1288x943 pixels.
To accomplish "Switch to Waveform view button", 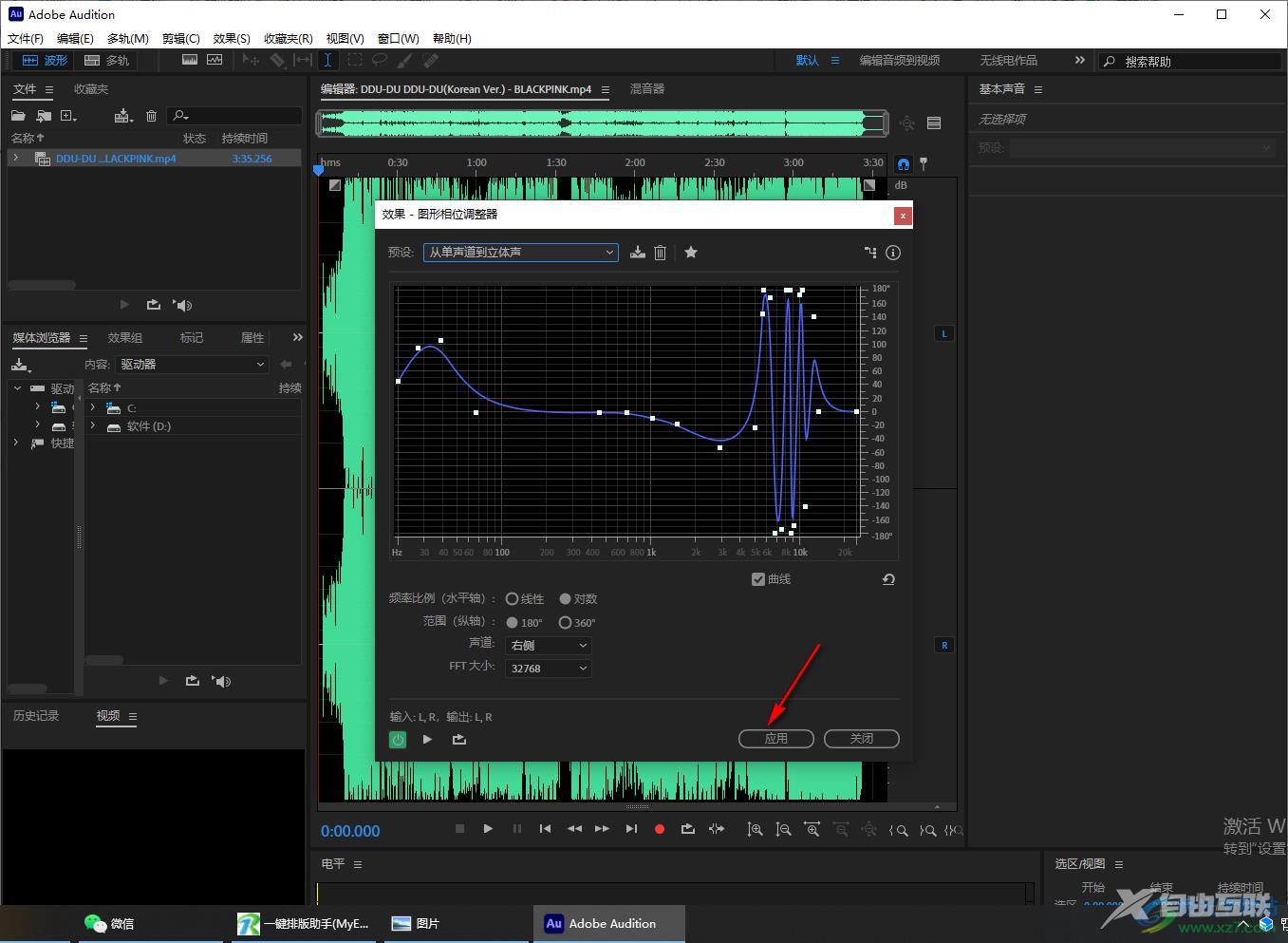I will [x=45, y=60].
